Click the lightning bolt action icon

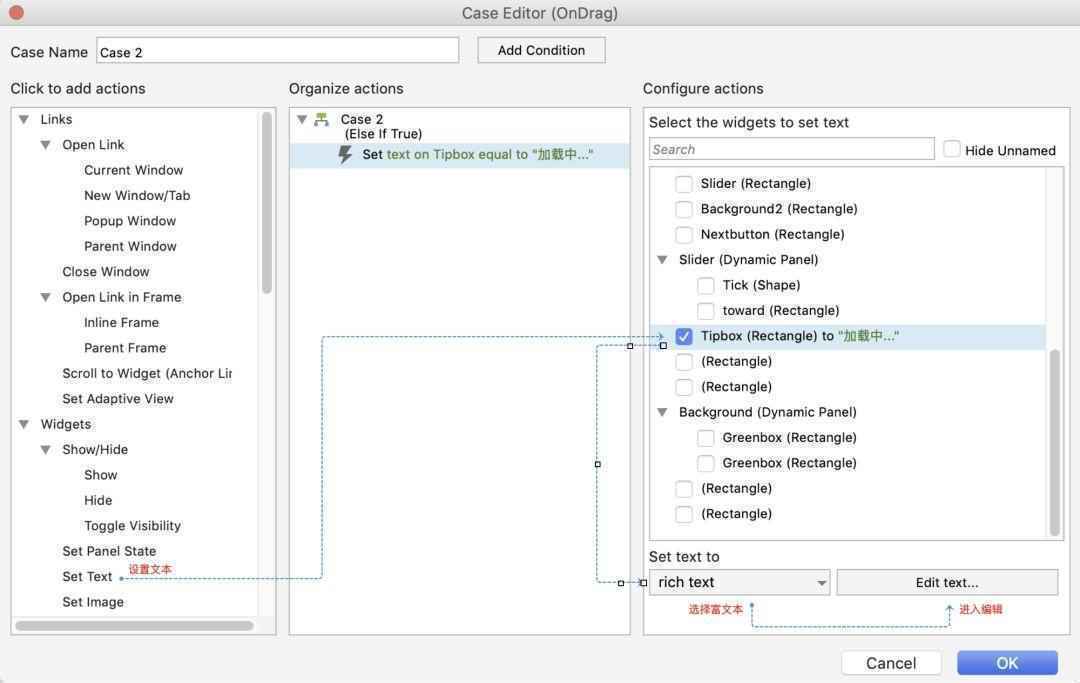click(x=345, y=155)
